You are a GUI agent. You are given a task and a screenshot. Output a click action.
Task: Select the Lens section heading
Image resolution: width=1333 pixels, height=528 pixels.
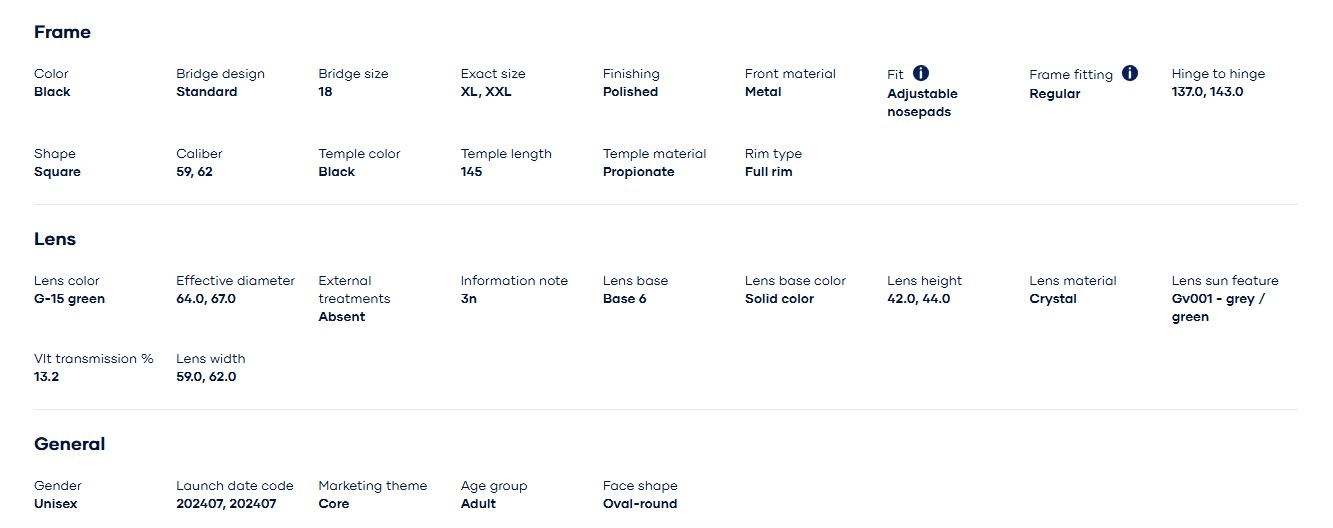click(55, 239)
